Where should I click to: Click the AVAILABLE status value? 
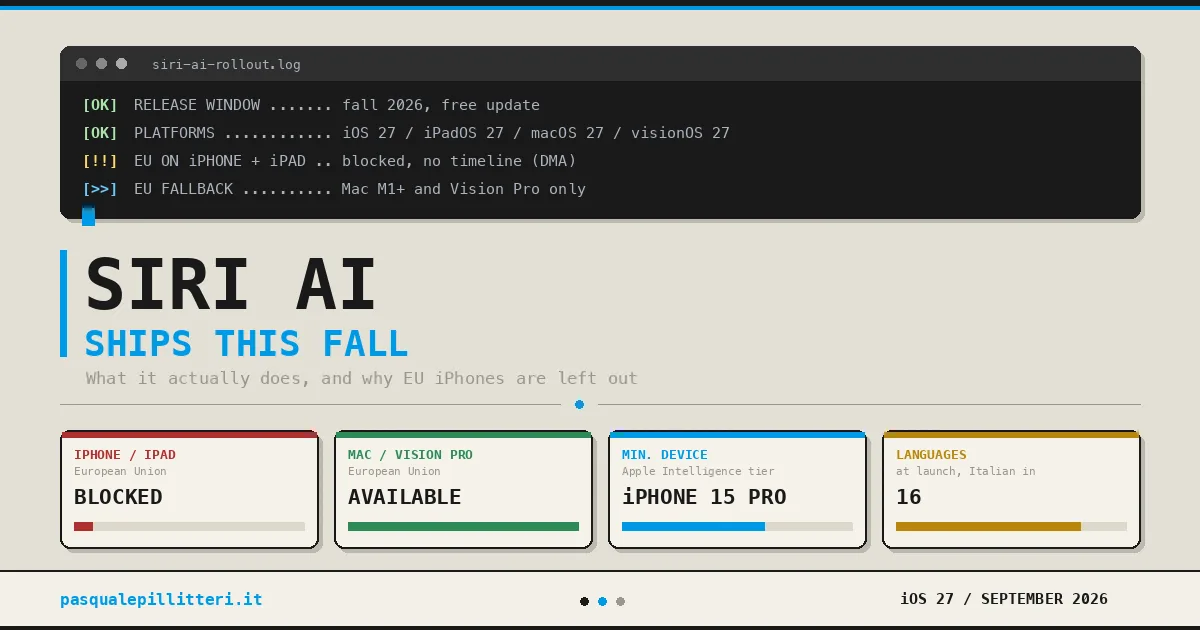[x=404, y=497]
